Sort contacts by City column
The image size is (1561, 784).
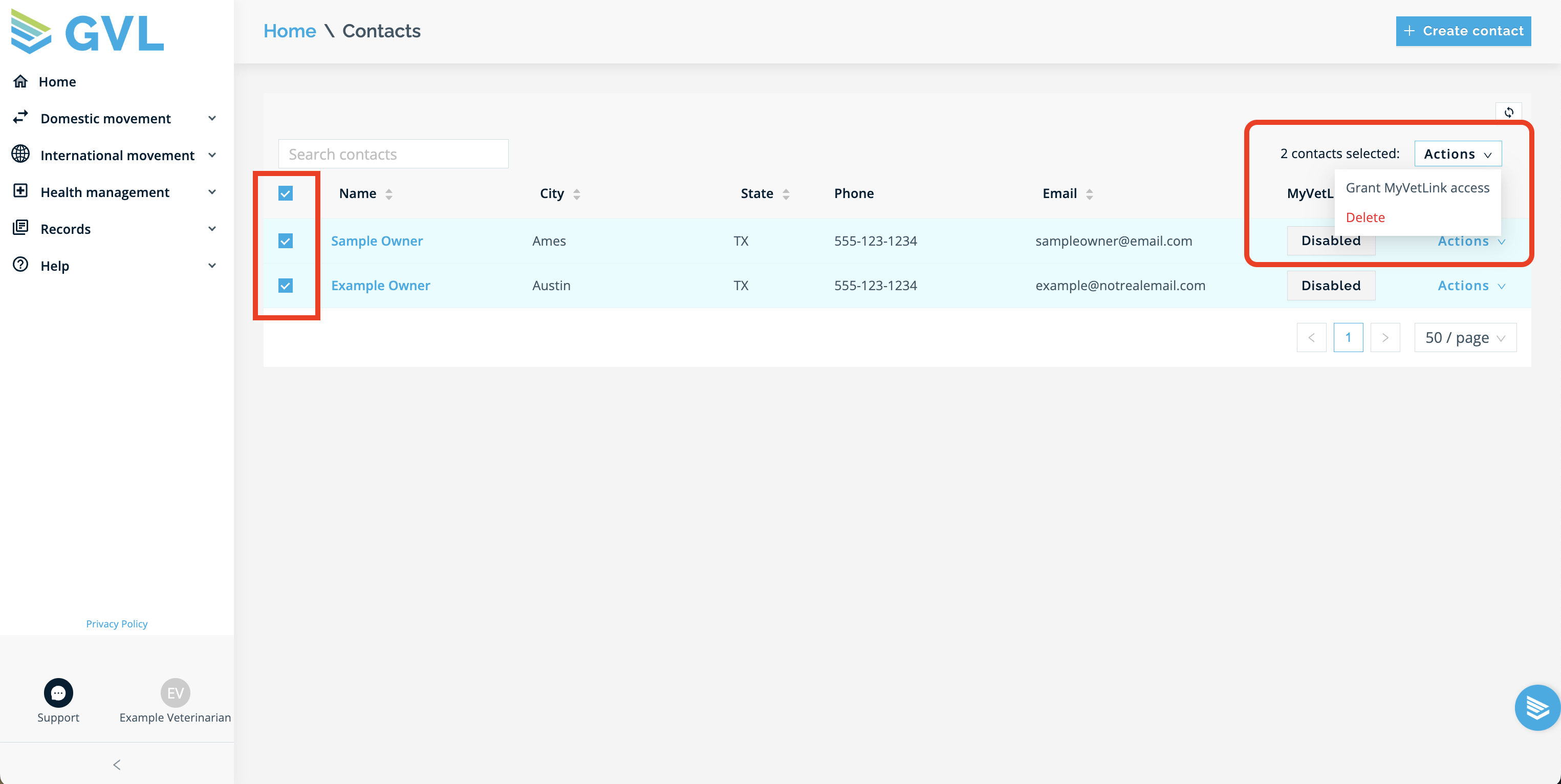coord(577,194)
